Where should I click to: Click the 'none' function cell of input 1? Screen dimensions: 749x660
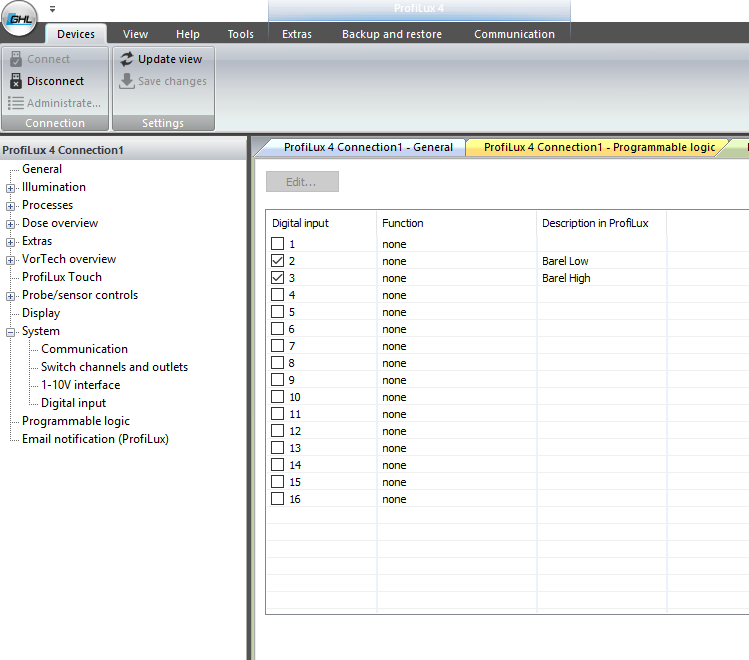click(x=457, y=244)
